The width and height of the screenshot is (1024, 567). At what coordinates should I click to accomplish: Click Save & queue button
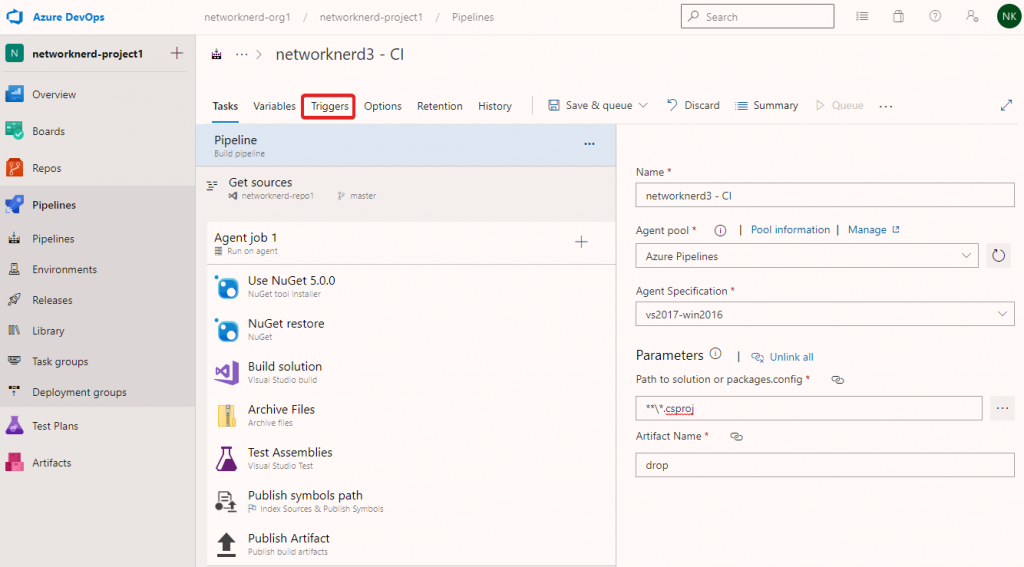590,105
